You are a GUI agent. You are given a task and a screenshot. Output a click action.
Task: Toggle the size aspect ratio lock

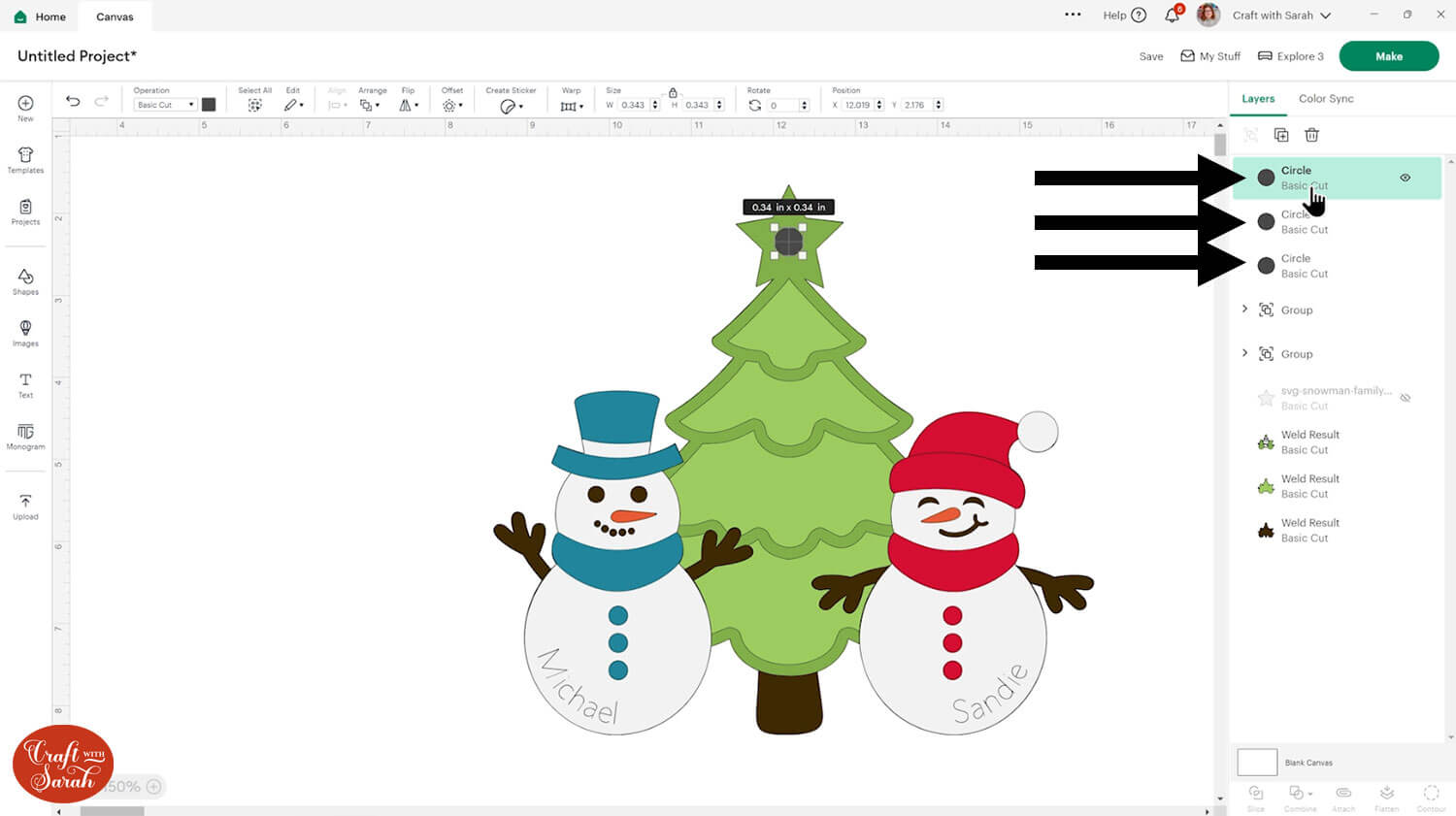(x=673, y=92)
